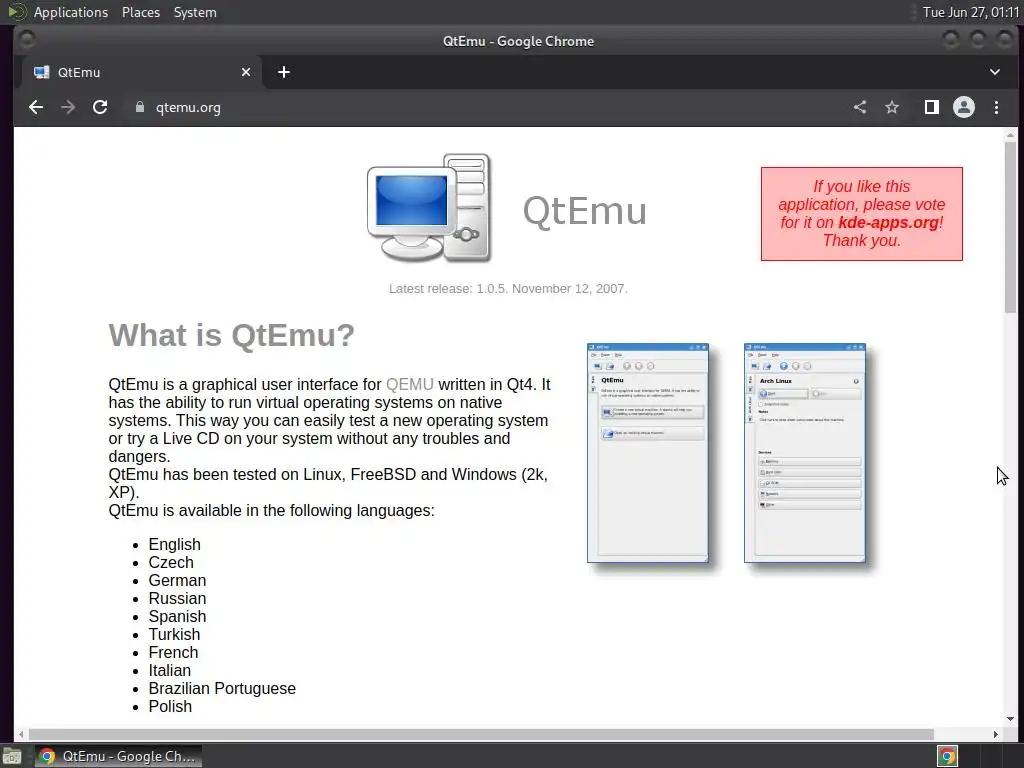Click the horizontal scrollbar thumb

click(x=481, y=734)
